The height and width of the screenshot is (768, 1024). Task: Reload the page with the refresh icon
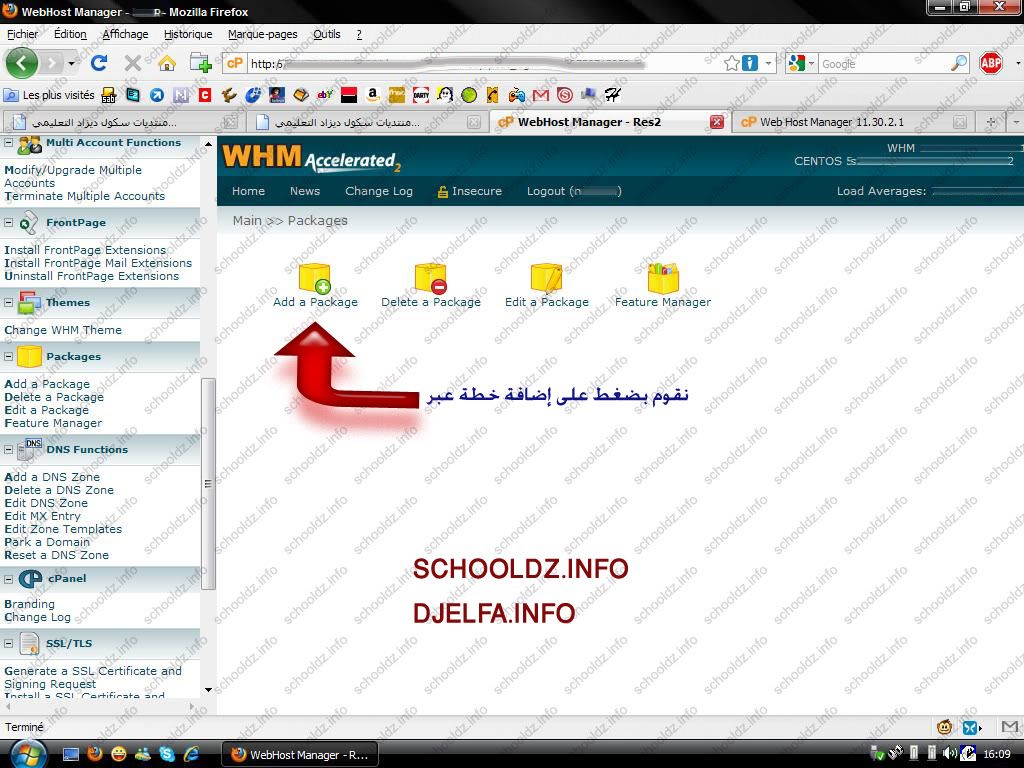[x=99, y=63]
